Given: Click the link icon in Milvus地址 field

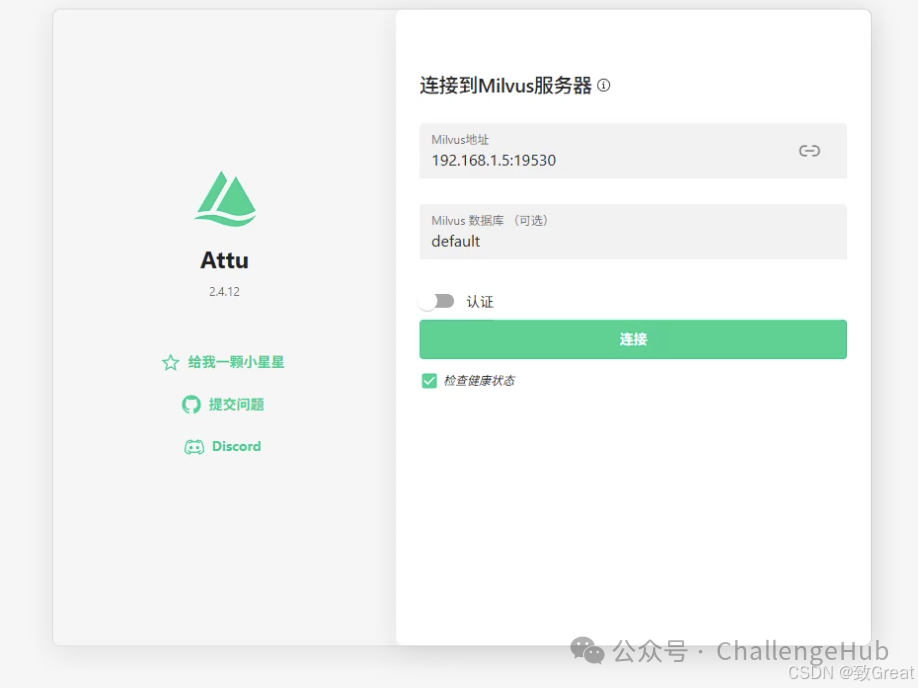Looking at the screenshot, I should pyautogui.click(x=809, y=151).
